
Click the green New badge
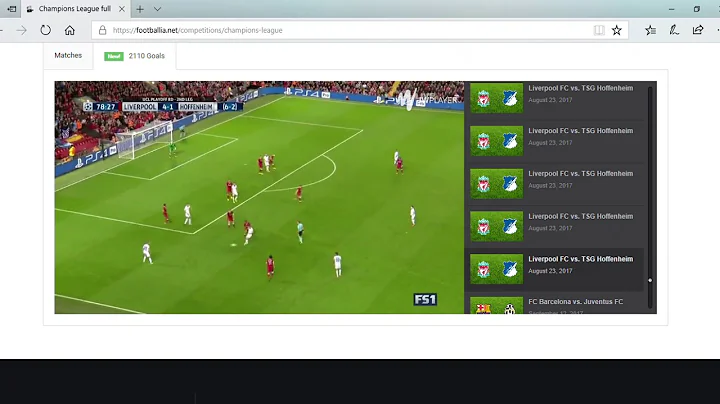(x=114, y=56)
